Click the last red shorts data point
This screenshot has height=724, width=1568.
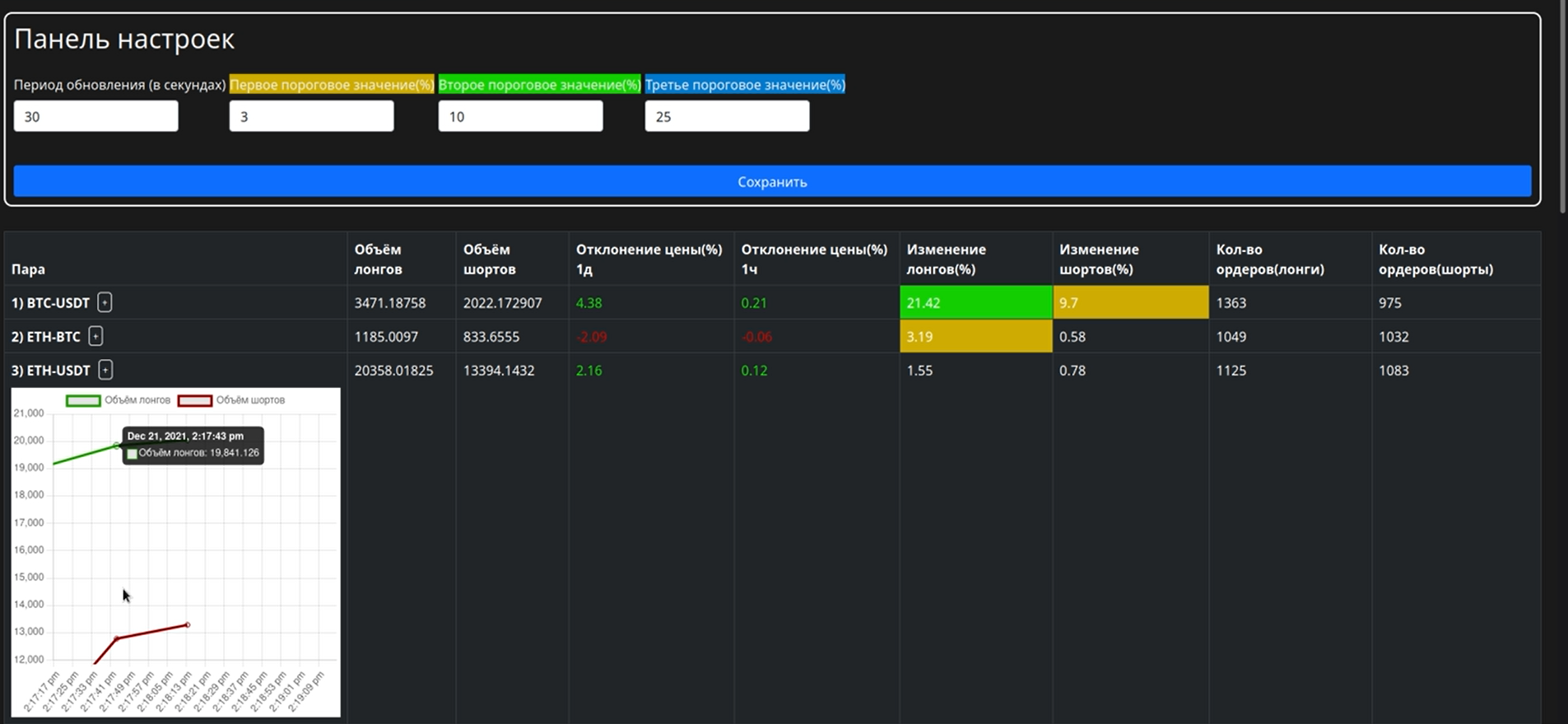[188, 625]
